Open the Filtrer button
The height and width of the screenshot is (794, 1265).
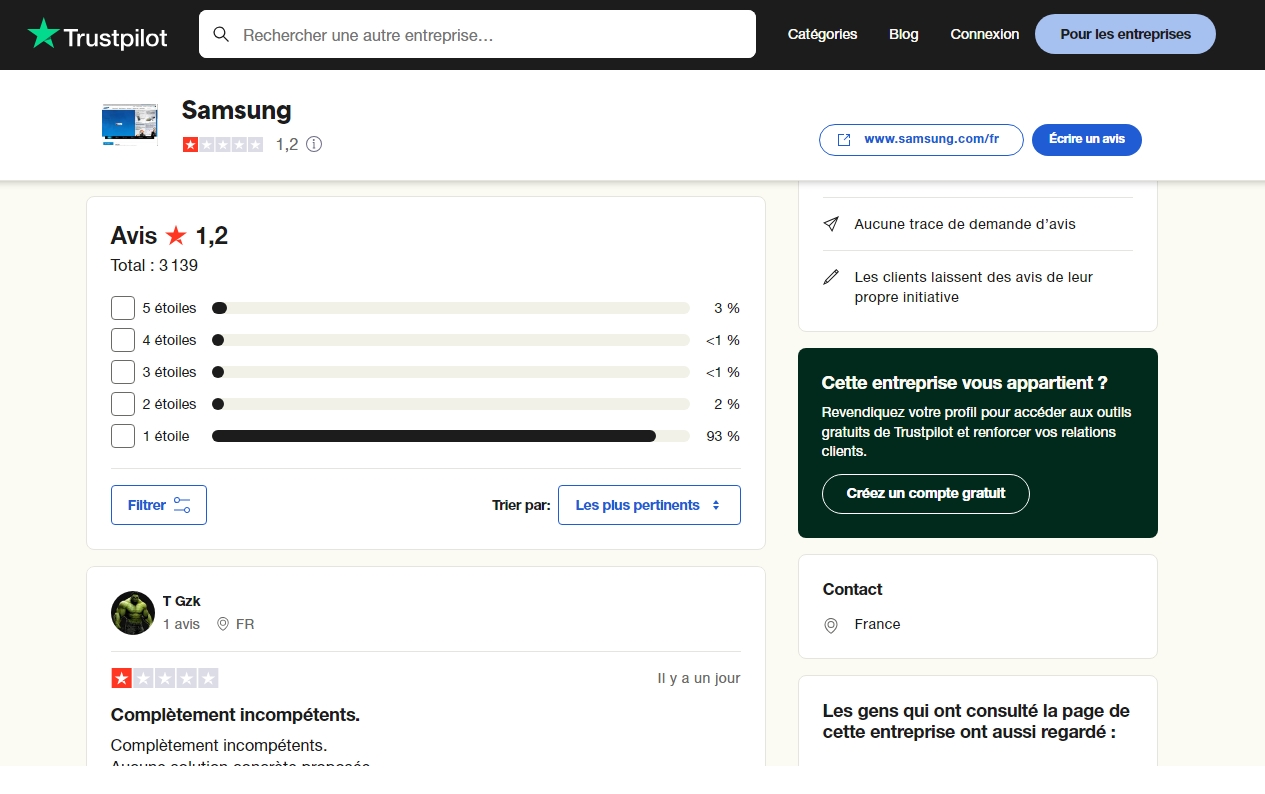(159, 505)
